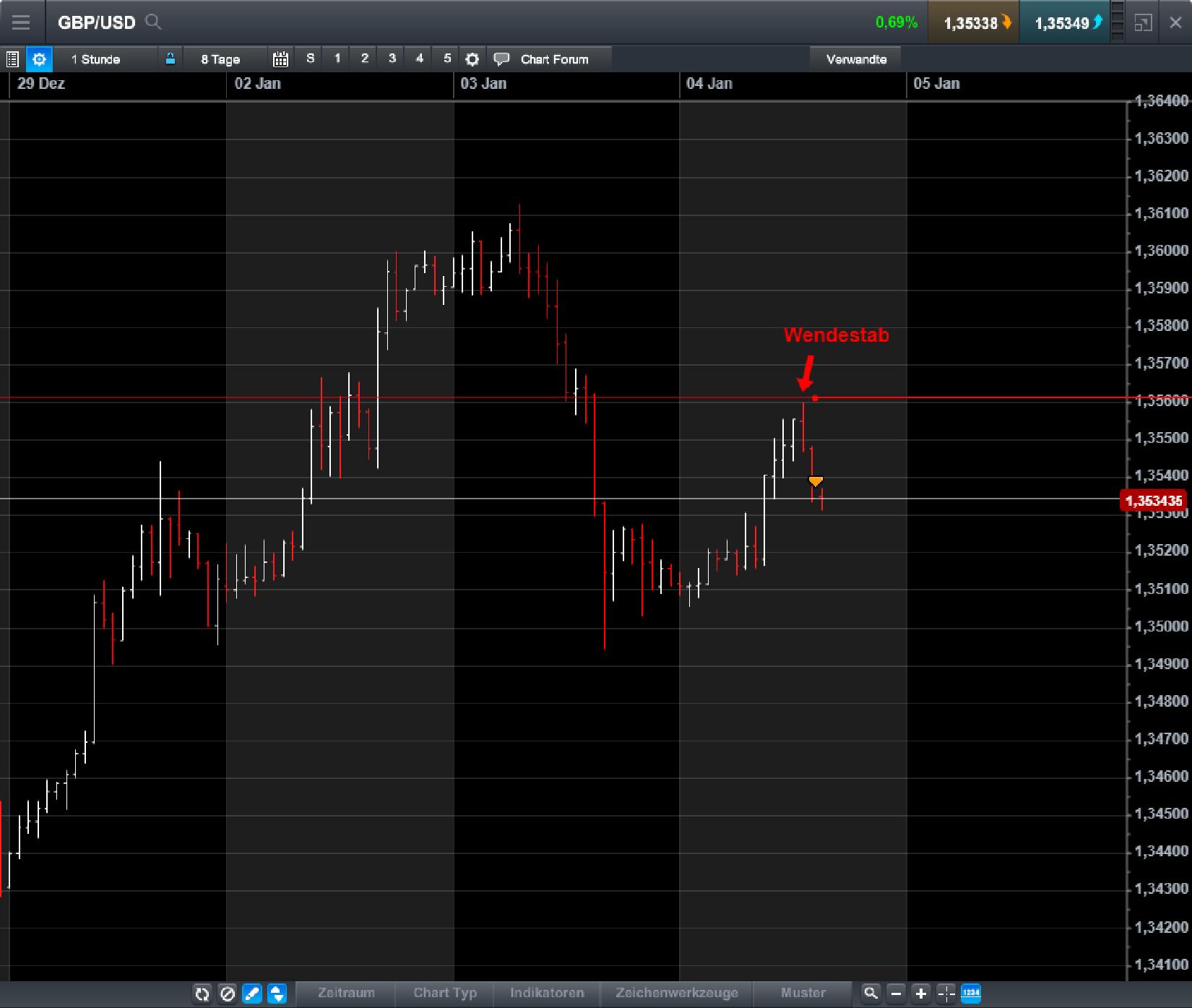Toggle the no-drawing mode icon
Image resolution: width=1192 pixels, height=1008 pixels.
pyautogui.click(x=227, y=994)
